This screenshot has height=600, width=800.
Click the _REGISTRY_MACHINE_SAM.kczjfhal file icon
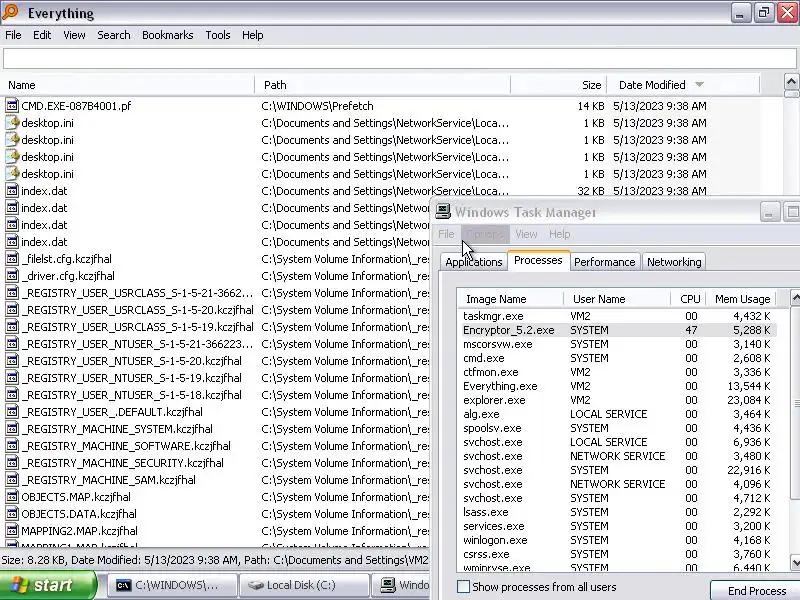tap(12, 480)
